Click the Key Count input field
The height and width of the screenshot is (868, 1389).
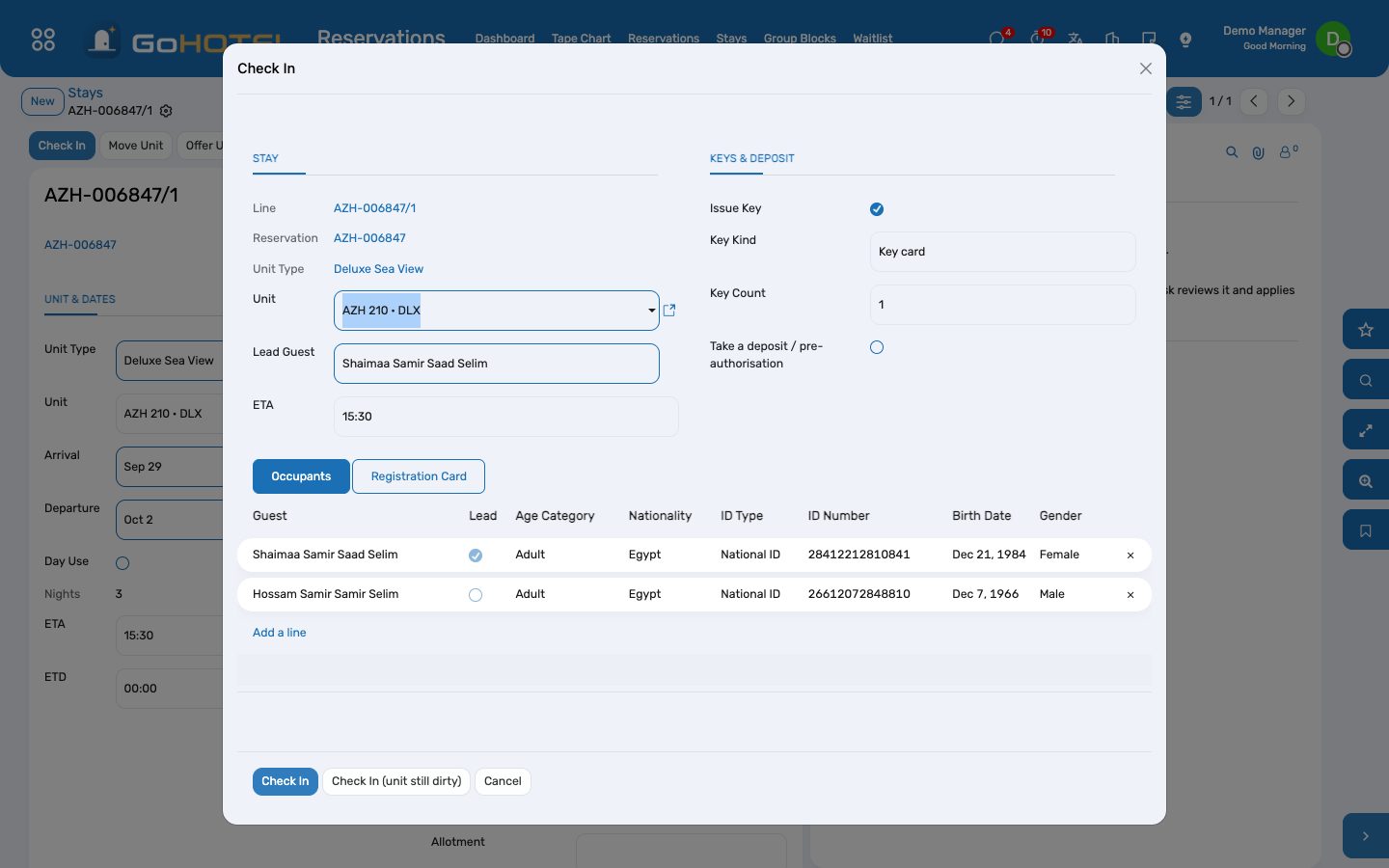click(1002, 305)
